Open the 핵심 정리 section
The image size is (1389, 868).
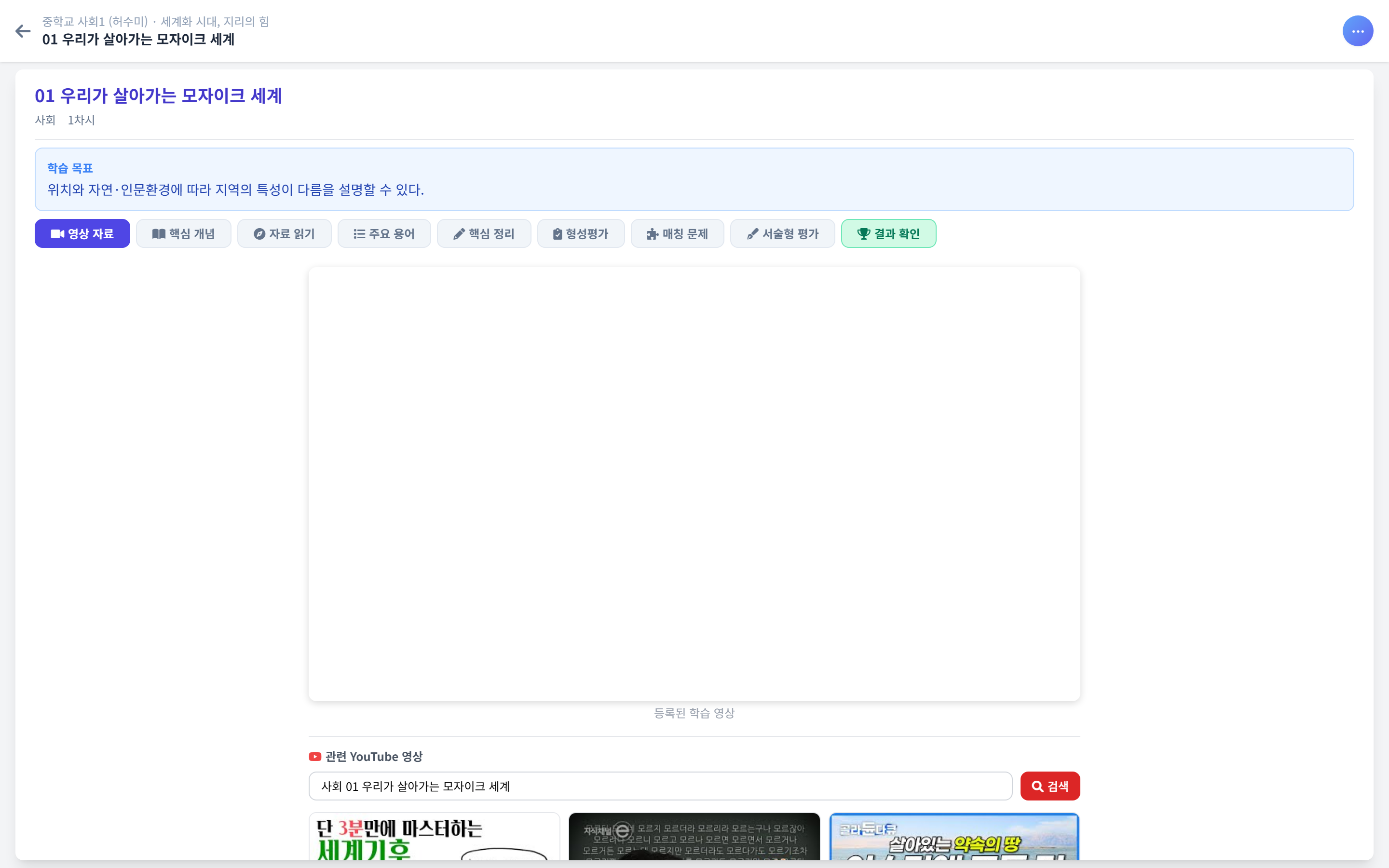click(484, 233)
